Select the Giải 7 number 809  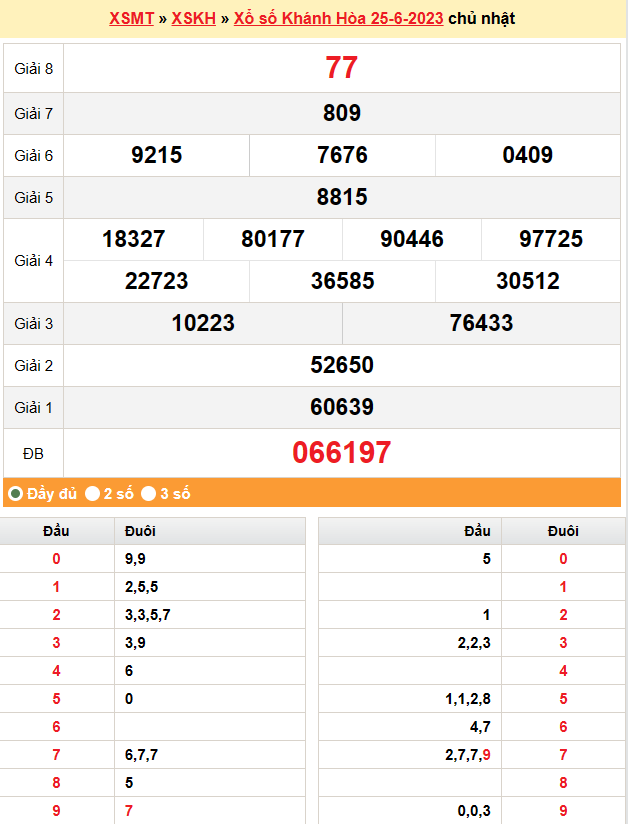point(341,113)
